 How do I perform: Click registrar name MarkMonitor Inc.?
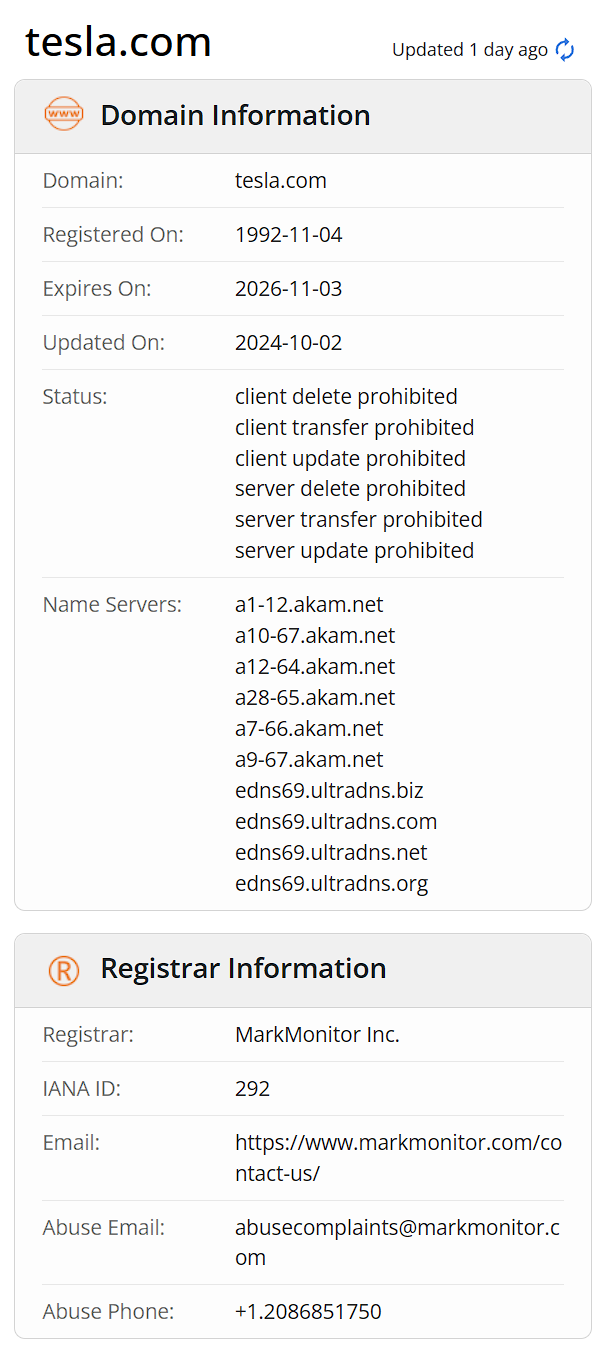[317, 1035]
